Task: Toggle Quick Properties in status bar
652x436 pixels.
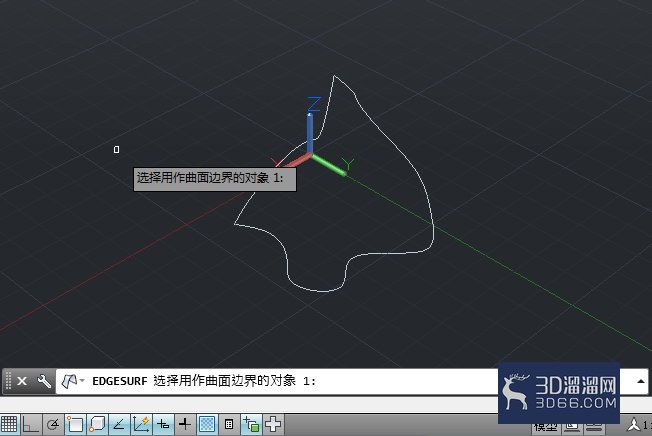Action: [x=229, y=424]
